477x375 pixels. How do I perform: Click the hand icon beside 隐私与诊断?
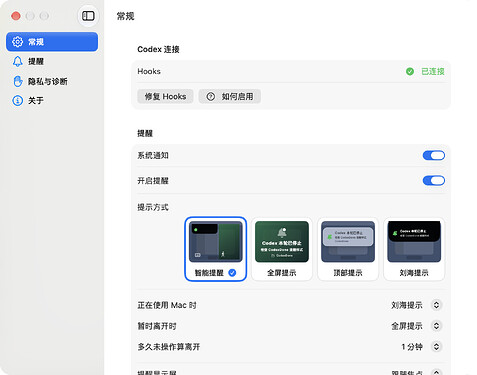[x=17, y=81]
